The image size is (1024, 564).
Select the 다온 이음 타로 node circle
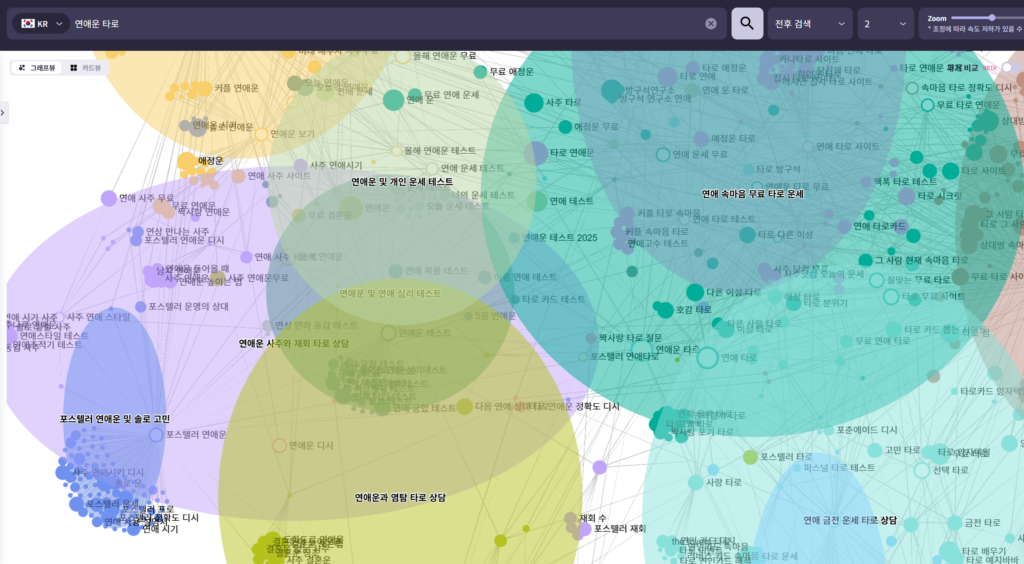coord(695,292)
